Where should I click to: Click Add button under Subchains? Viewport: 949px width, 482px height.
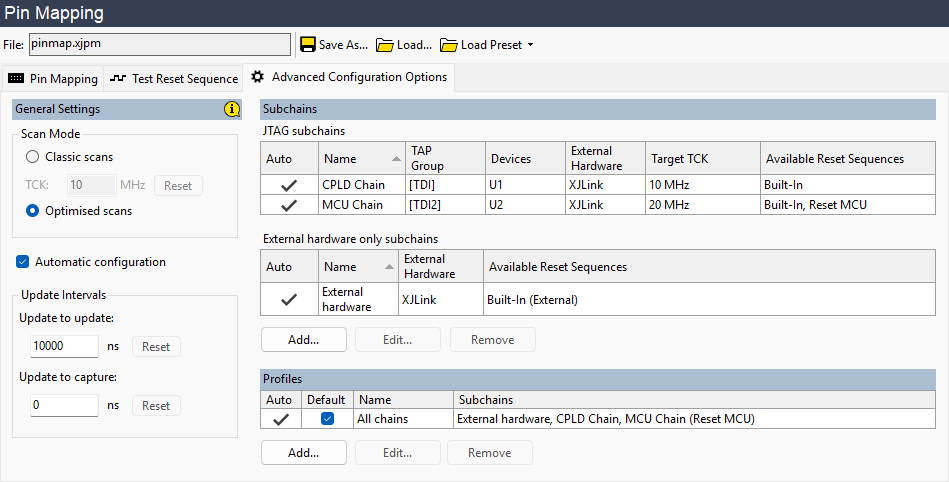pyautogui.click(x=304, y=339)
